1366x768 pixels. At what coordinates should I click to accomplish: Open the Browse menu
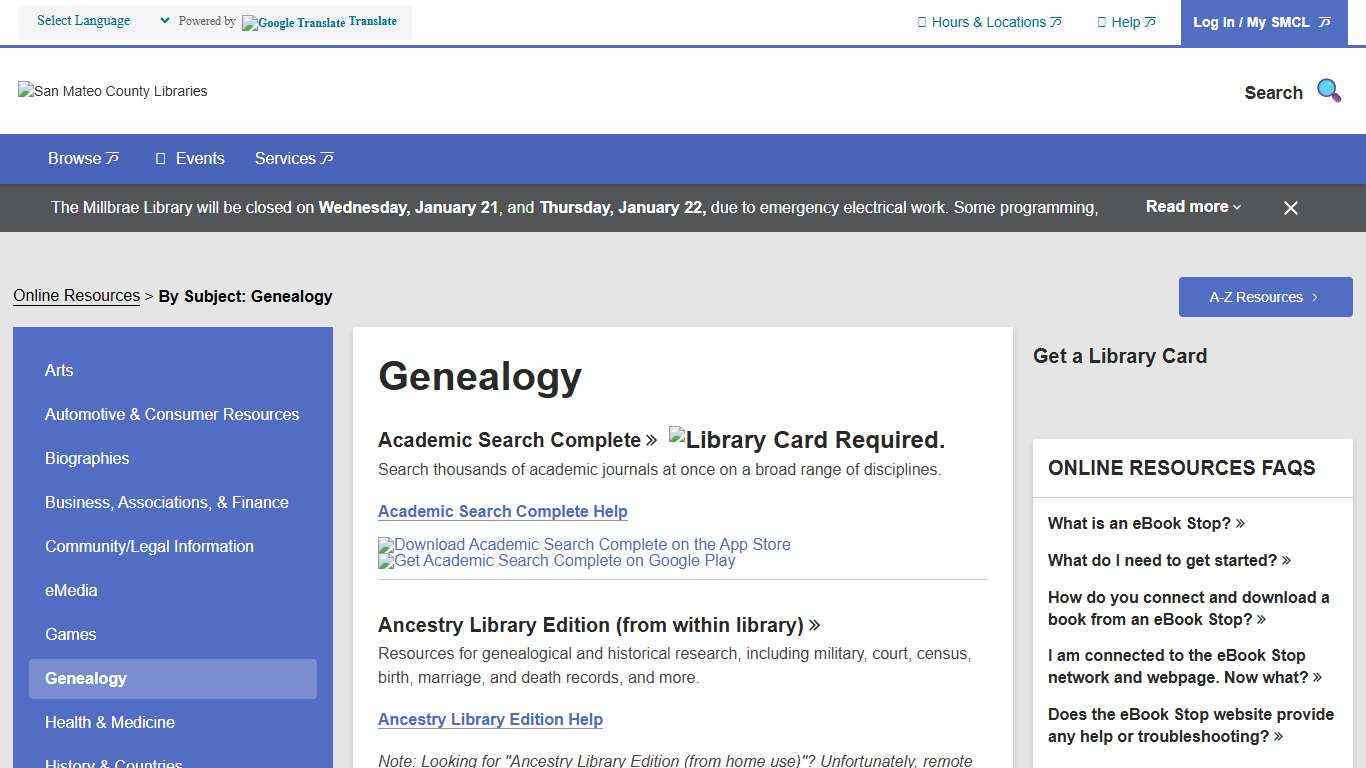(83, 158)
